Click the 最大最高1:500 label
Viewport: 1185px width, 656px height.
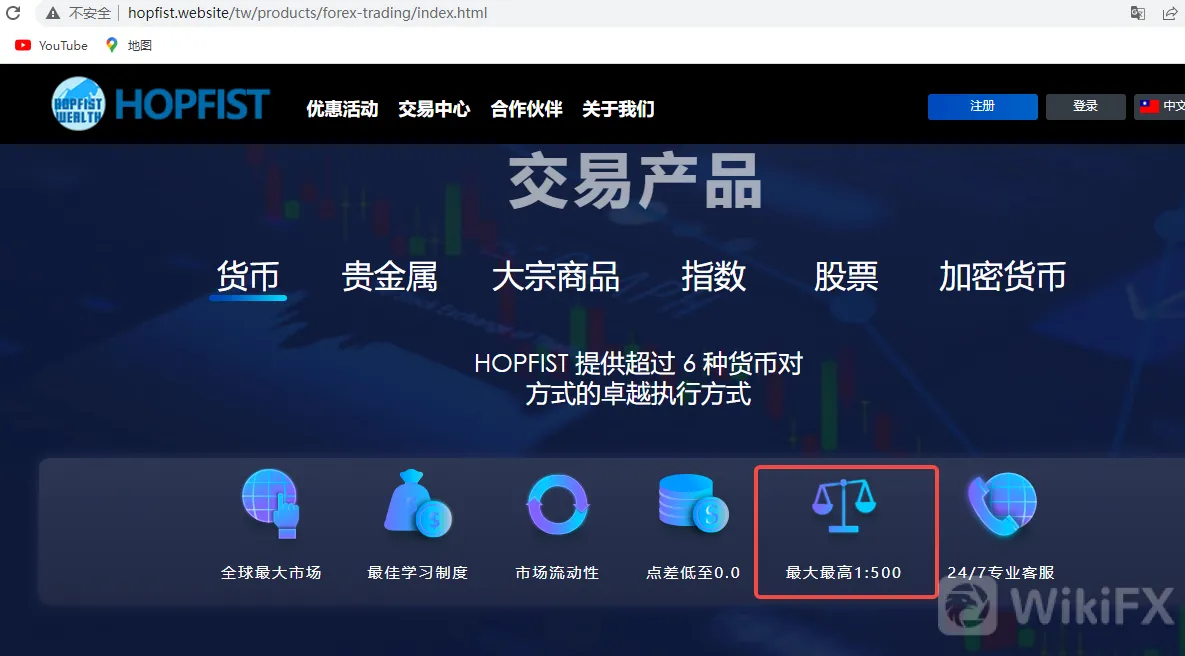point(843,573)
